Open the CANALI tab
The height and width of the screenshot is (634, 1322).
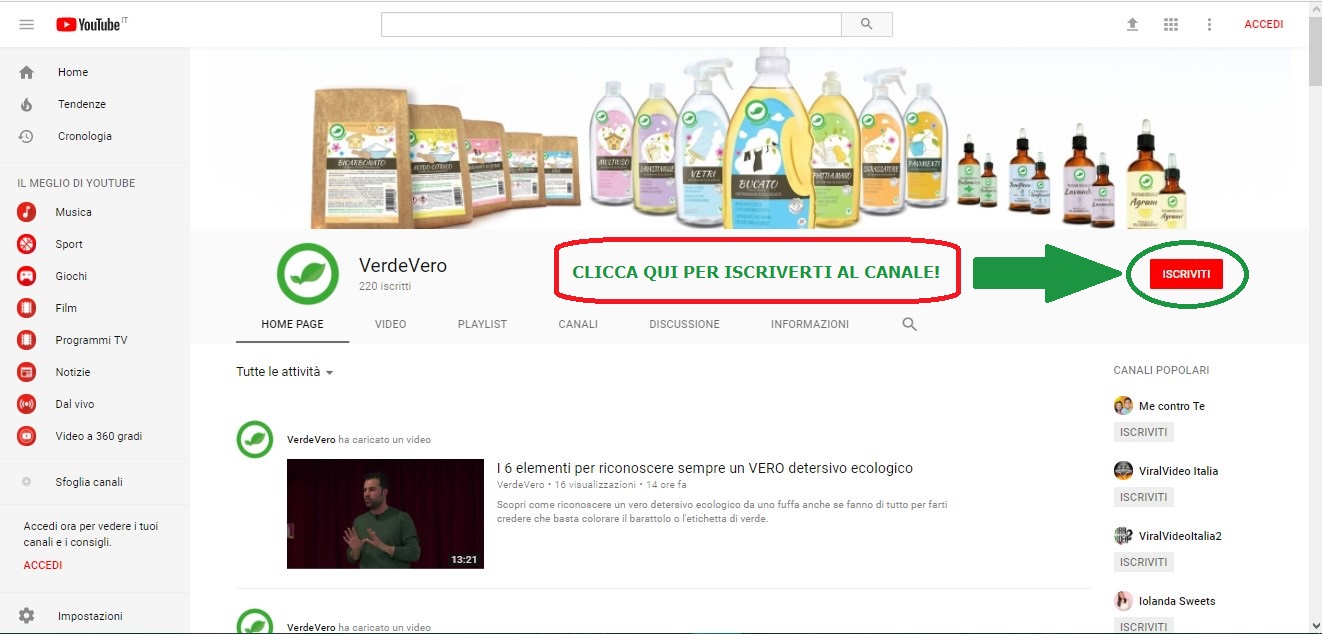tap(578, 324)
